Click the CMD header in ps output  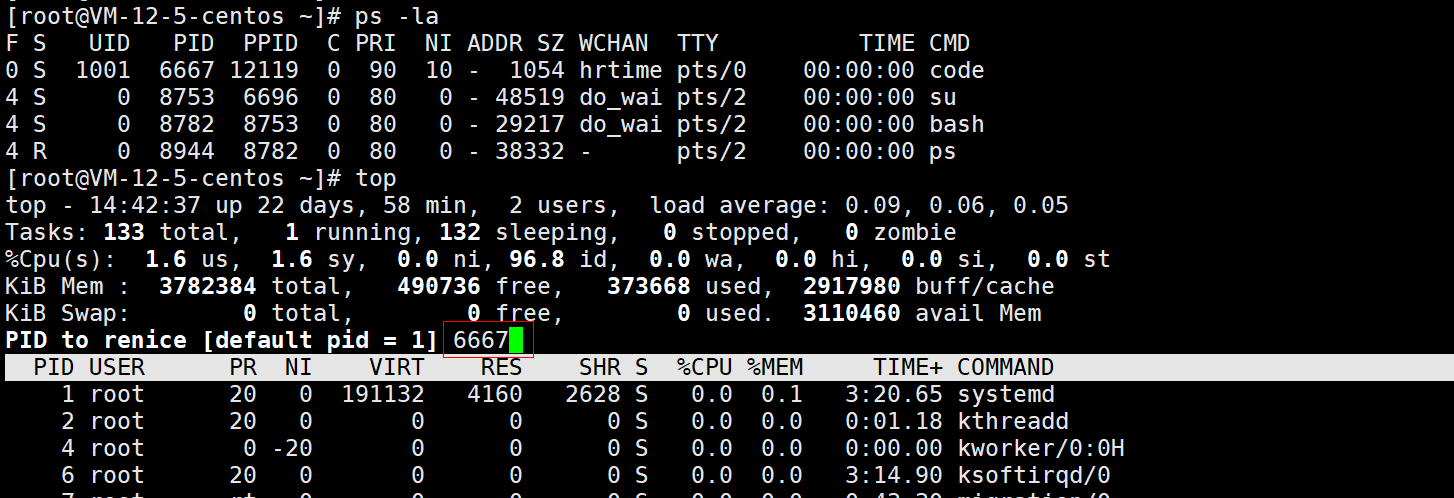pos(950,44)
